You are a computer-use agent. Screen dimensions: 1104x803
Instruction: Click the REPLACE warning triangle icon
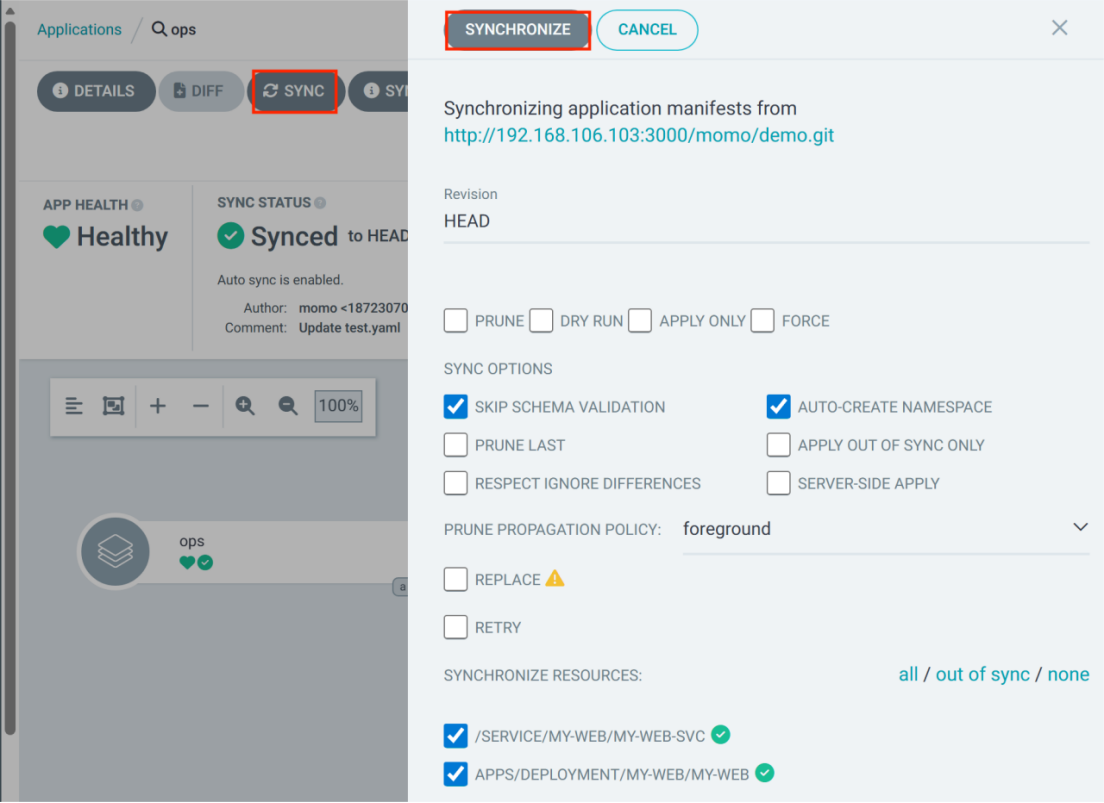point(555,578)
